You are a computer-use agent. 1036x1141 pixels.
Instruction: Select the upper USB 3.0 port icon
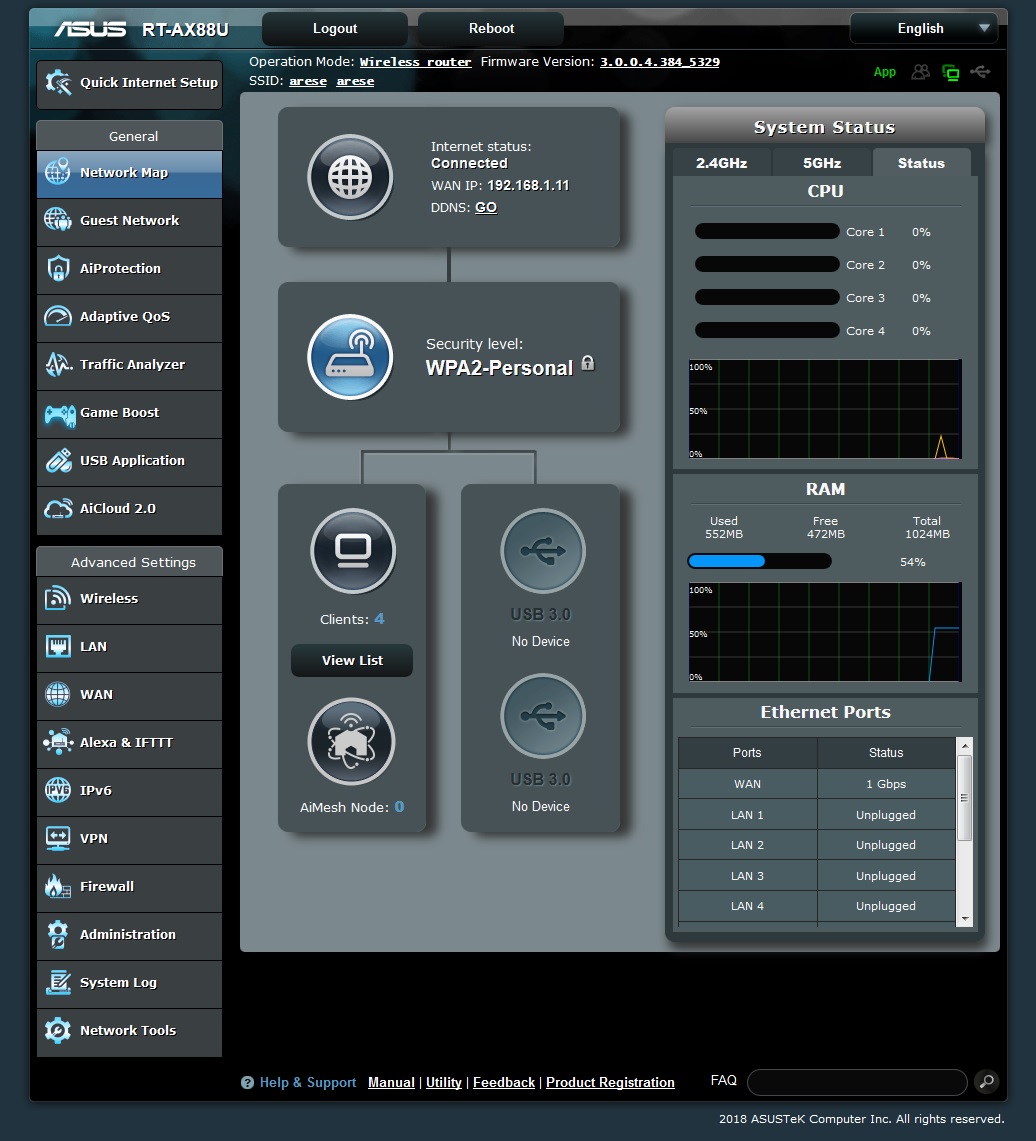543,551
